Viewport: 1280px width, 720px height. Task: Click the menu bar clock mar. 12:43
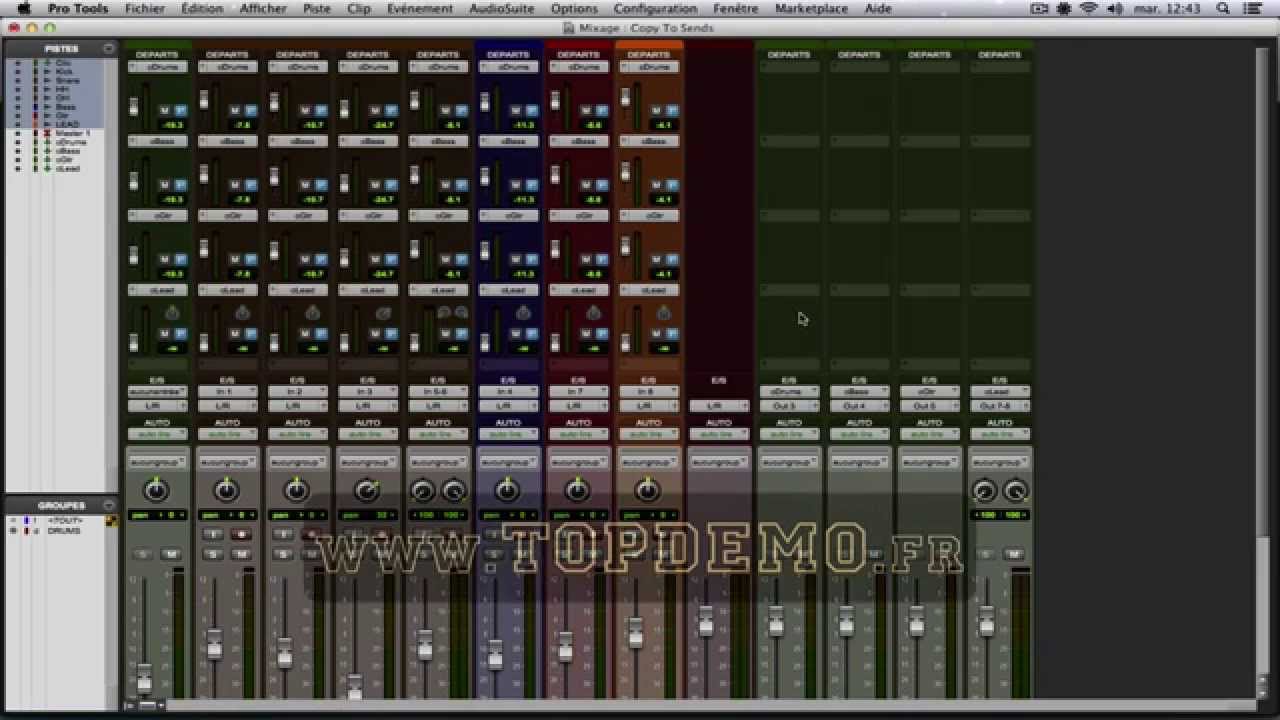tap(1166, 8)
